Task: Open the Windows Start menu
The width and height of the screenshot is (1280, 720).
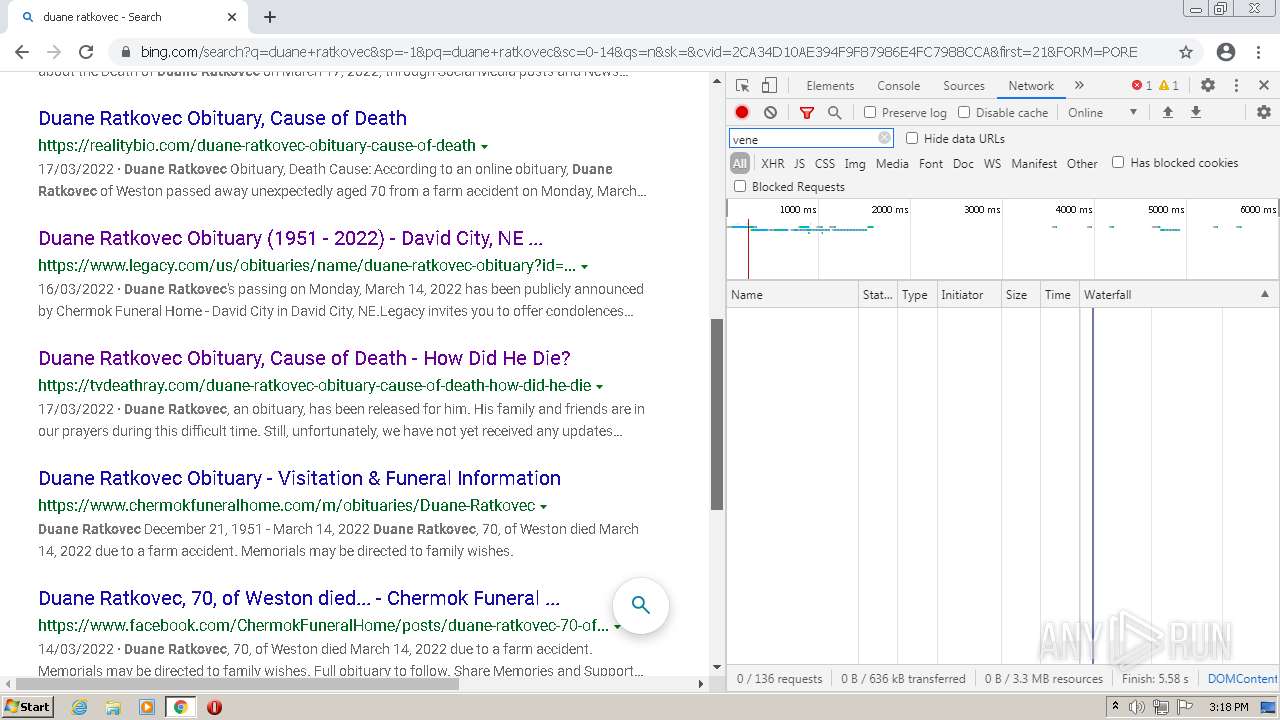Action: (28, 706)
